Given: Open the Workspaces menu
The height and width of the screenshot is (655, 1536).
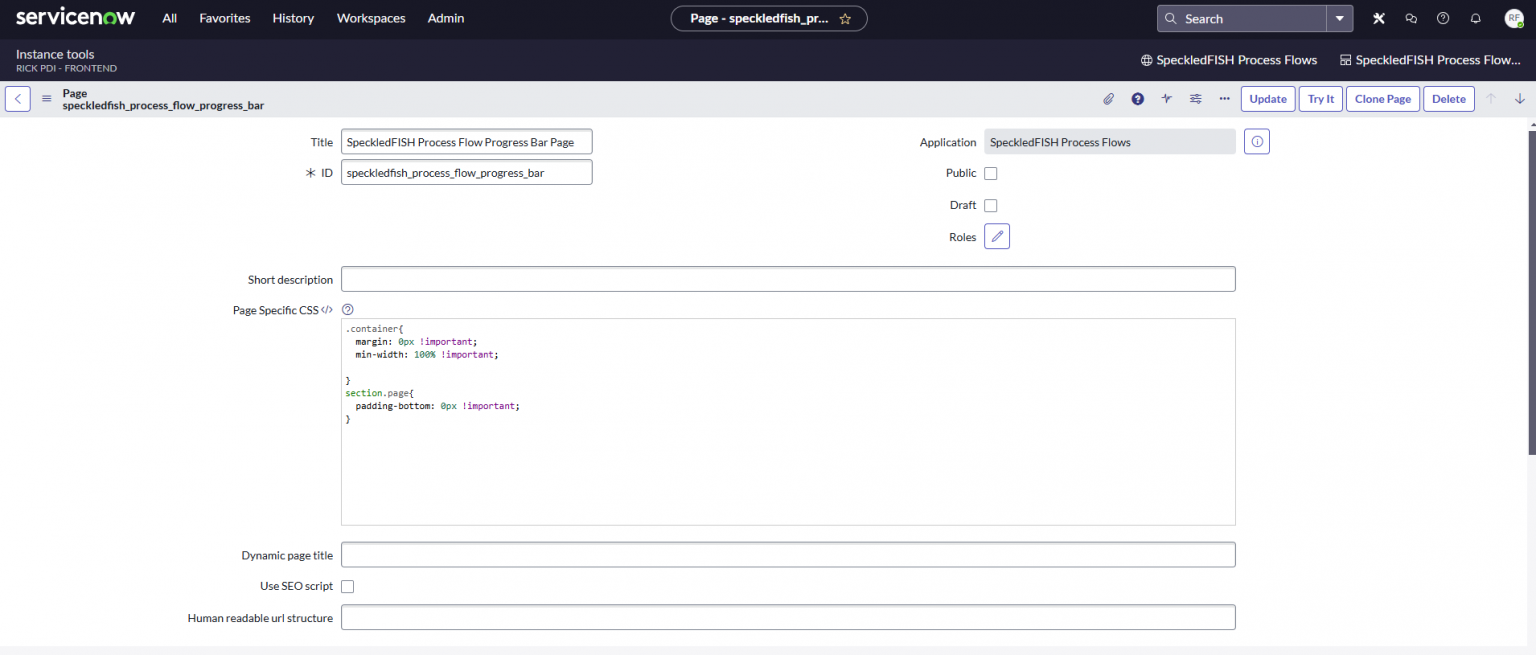Looking at the screenshot, I should tap(370, 18).
